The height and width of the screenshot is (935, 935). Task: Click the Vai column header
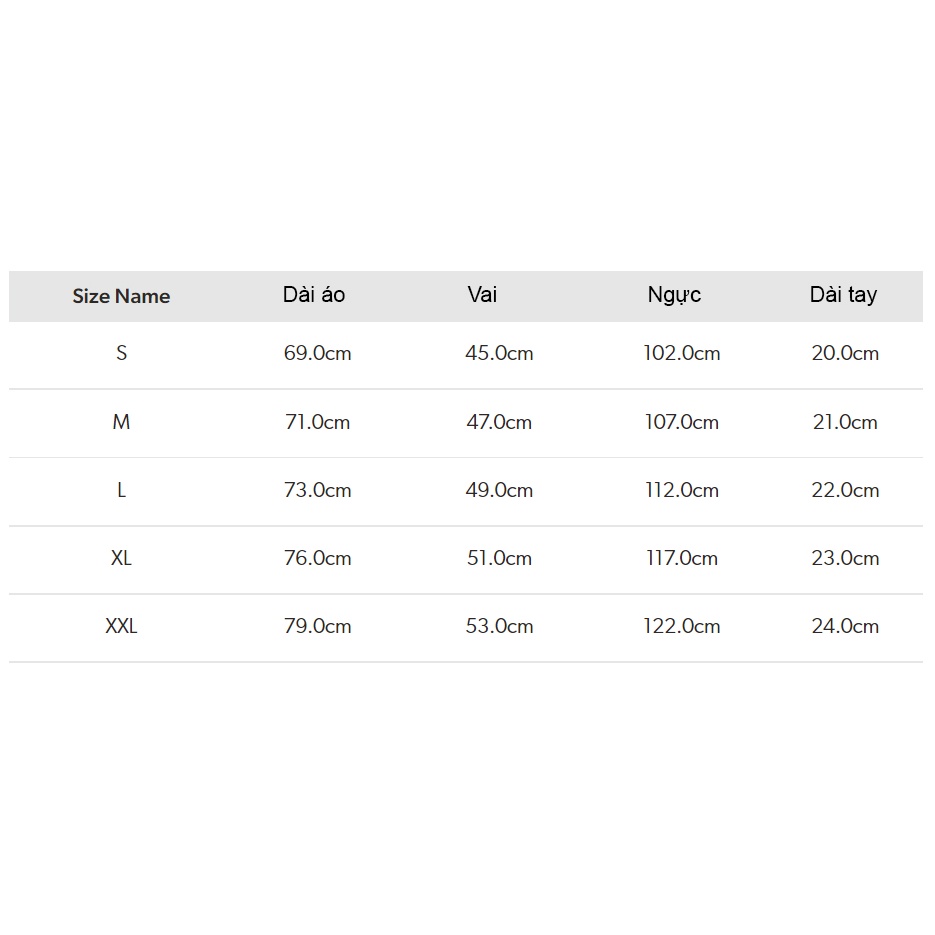click(x=482, y=295)
